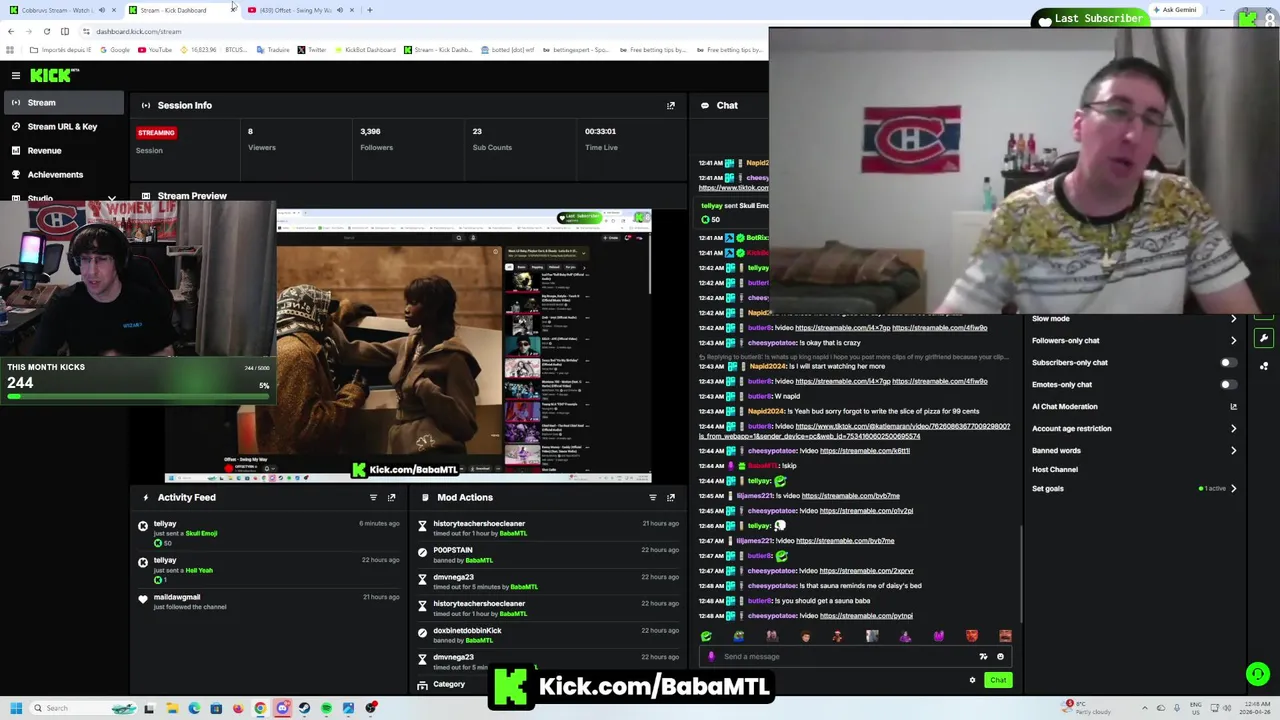Toggle Emotes-only chat switch
Screen dimensions: 1280x720
pos(1227,385)
